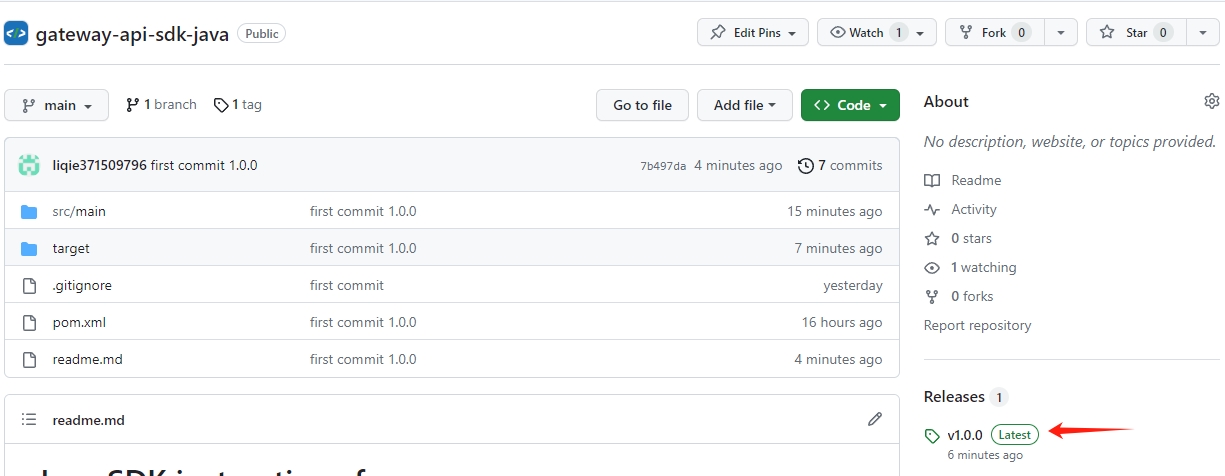The width and height of the screenshot is (1225, 476).
Task: Click the 15 minutes ago timestamp
Action: point(835,211)
